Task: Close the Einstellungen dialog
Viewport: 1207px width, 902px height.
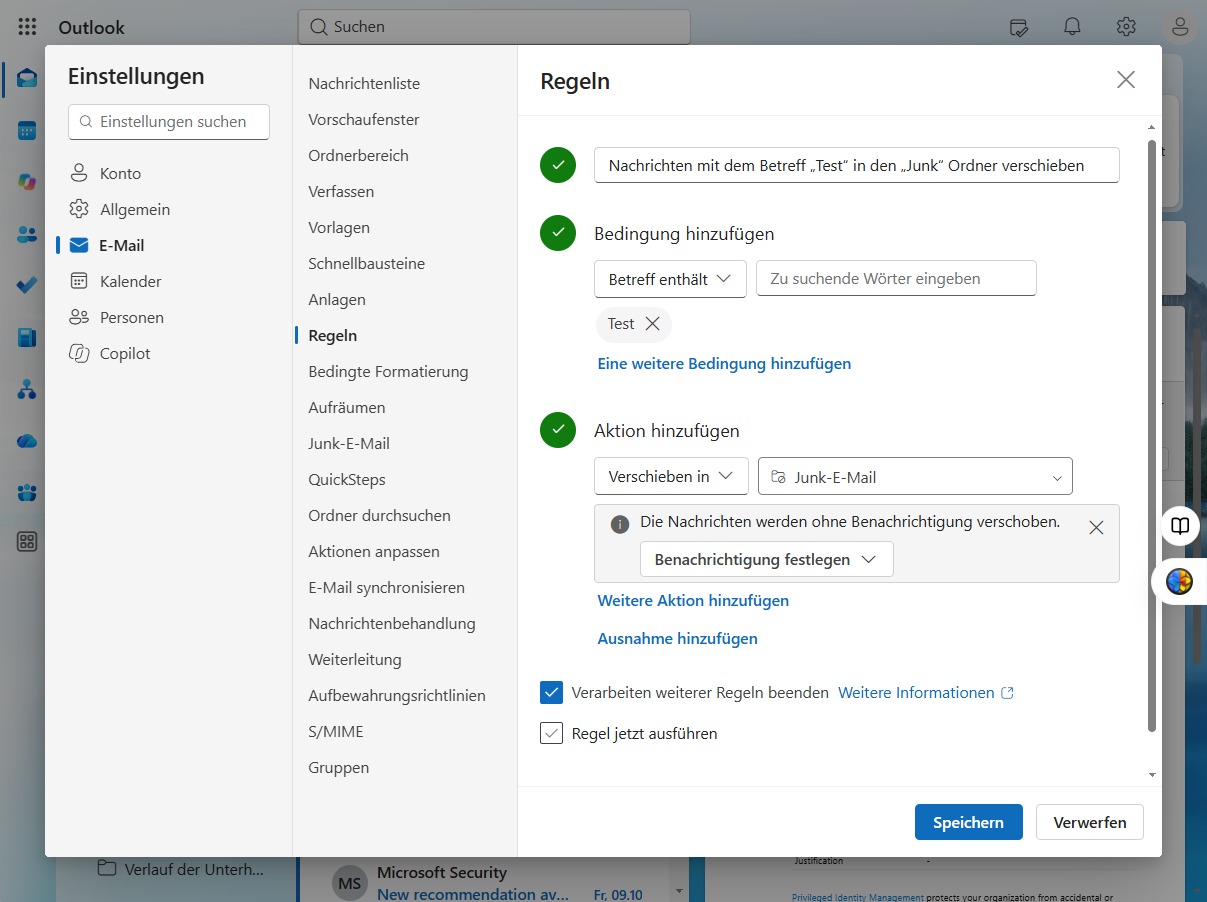Action: [x=1126, y=80]
